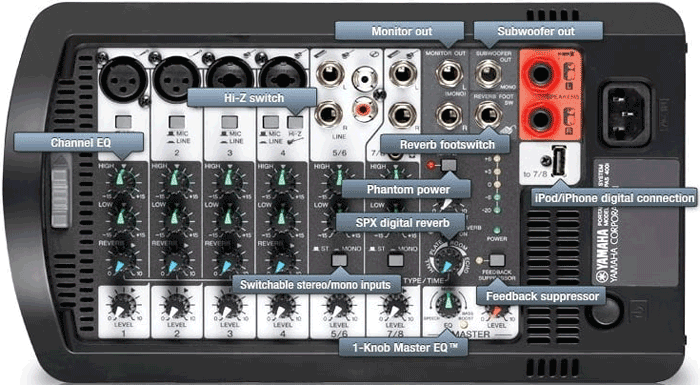
Task: Click channel 2 LOW EQ knob
Action: pos(175,218)
